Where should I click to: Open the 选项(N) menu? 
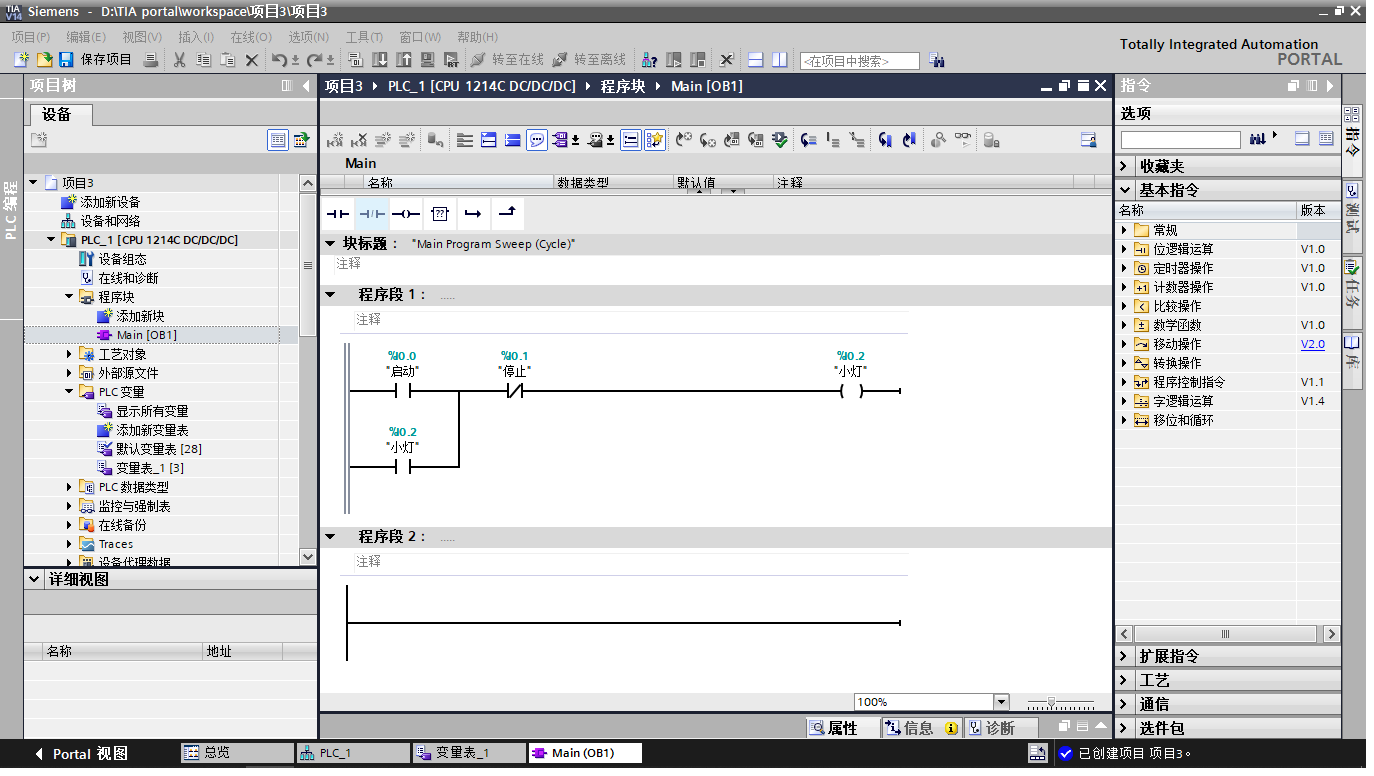tap(308, 37)
